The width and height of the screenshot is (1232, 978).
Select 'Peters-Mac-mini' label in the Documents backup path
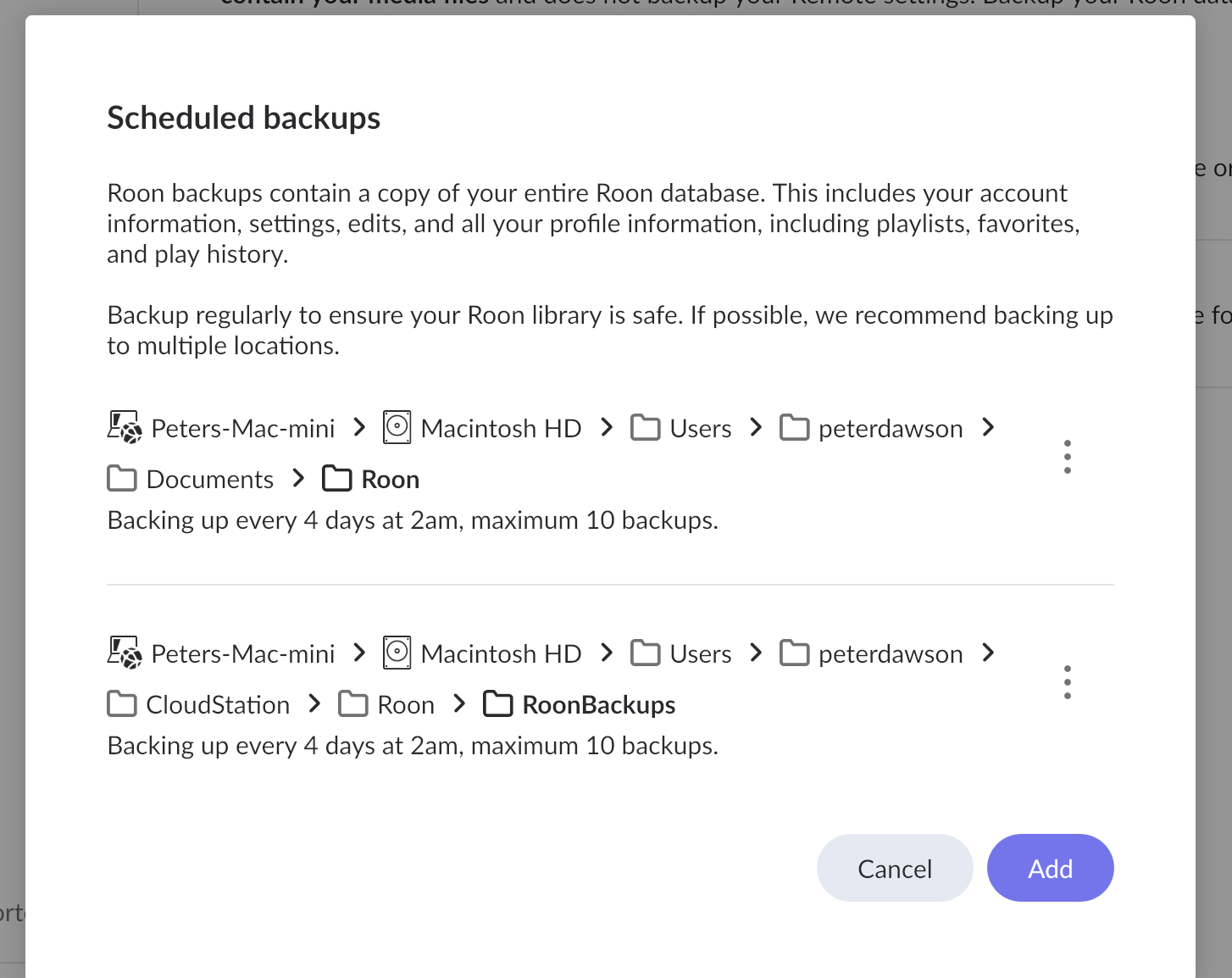[x=243, y=429]
